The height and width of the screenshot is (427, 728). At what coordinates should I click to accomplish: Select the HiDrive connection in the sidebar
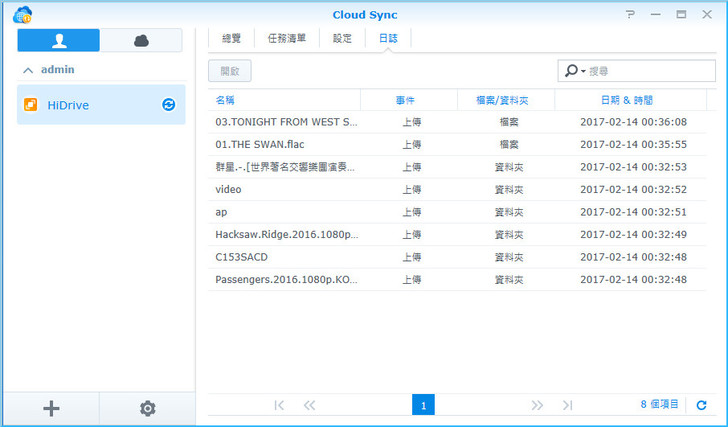pyautogui.click(x=92, y=105)
